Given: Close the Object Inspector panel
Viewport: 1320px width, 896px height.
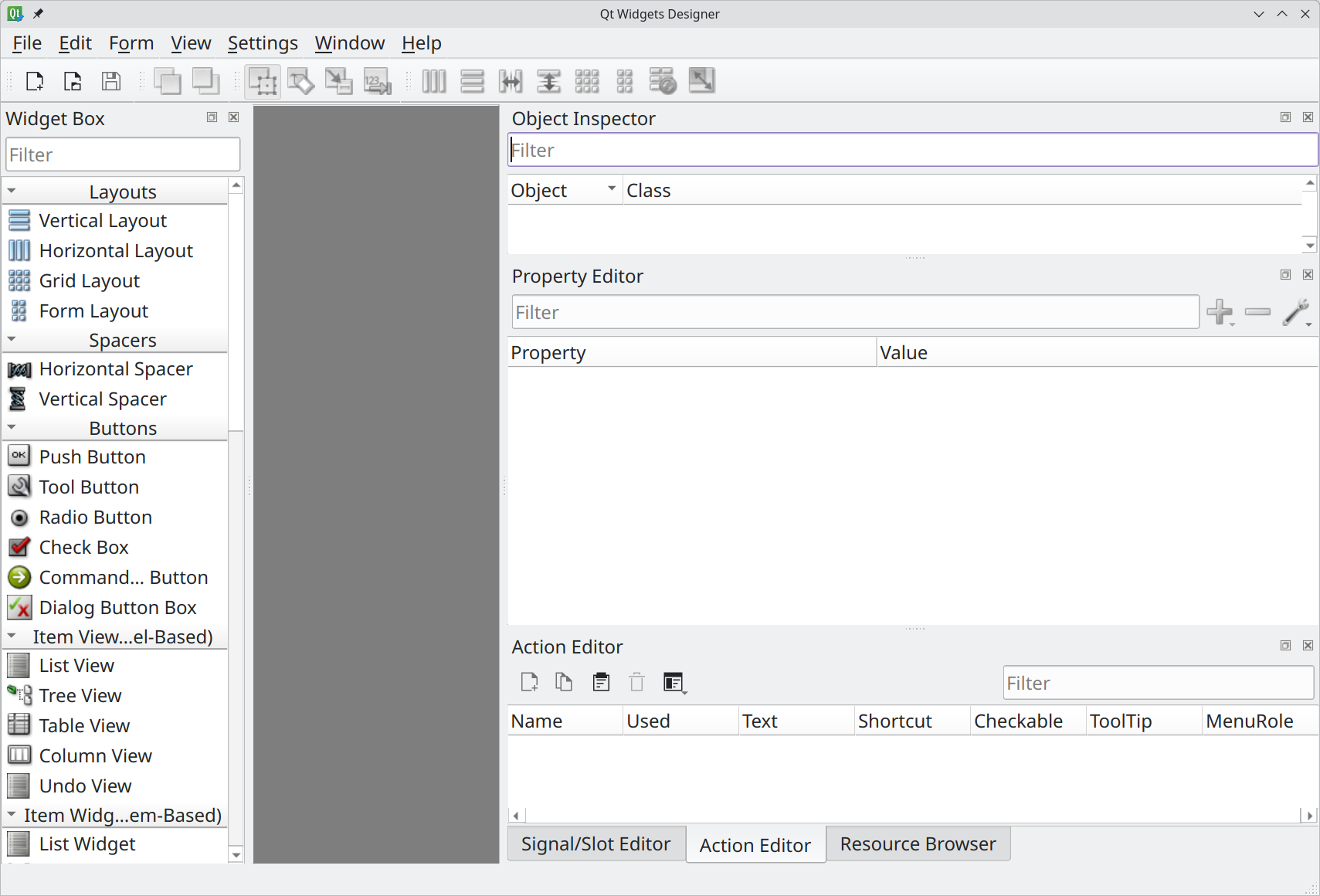Looking at the screenshot, I should [x=1308, y=117].
